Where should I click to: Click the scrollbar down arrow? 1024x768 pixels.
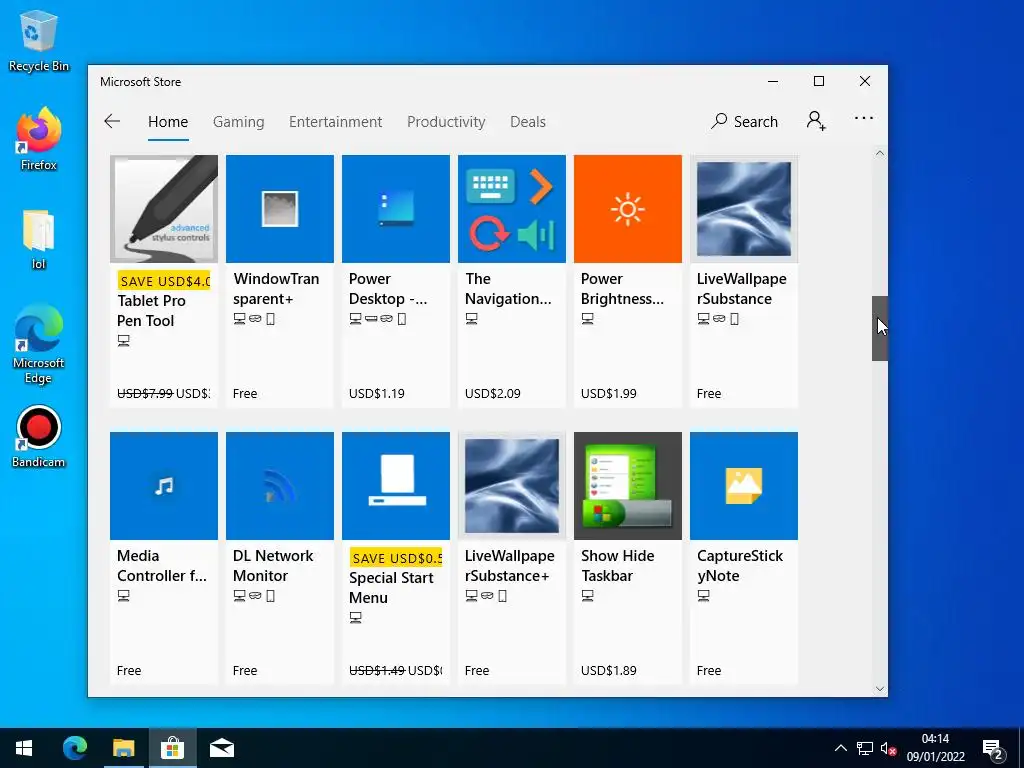880,689
